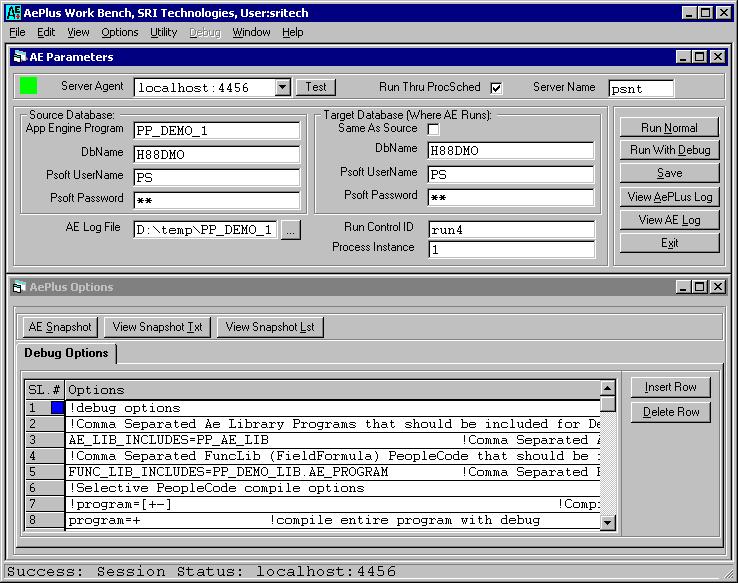The width and height of the screenshot is (738, 583).
Task: Click the browse button beside AE Log File
Action: [x=290, y=230]
